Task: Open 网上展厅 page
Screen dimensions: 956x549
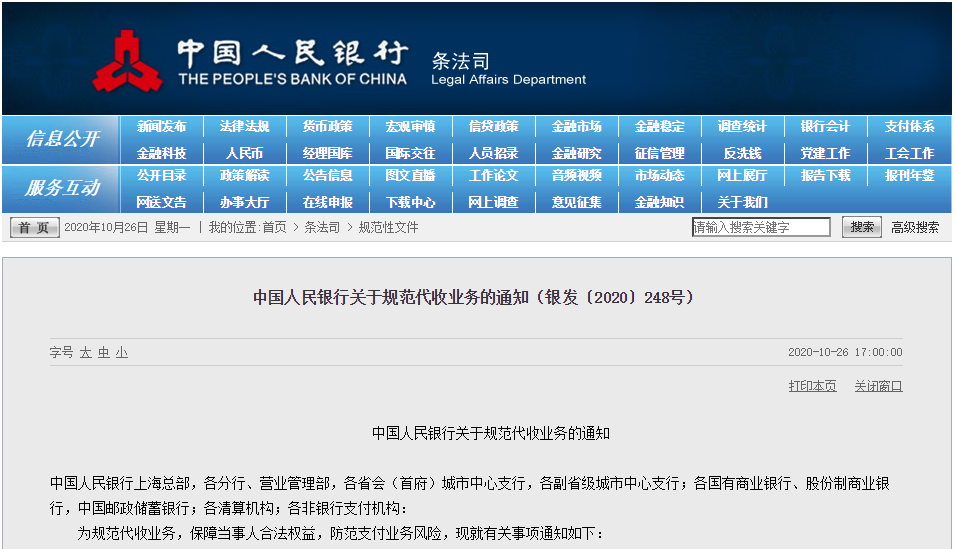Action: [x=742, y=175]
